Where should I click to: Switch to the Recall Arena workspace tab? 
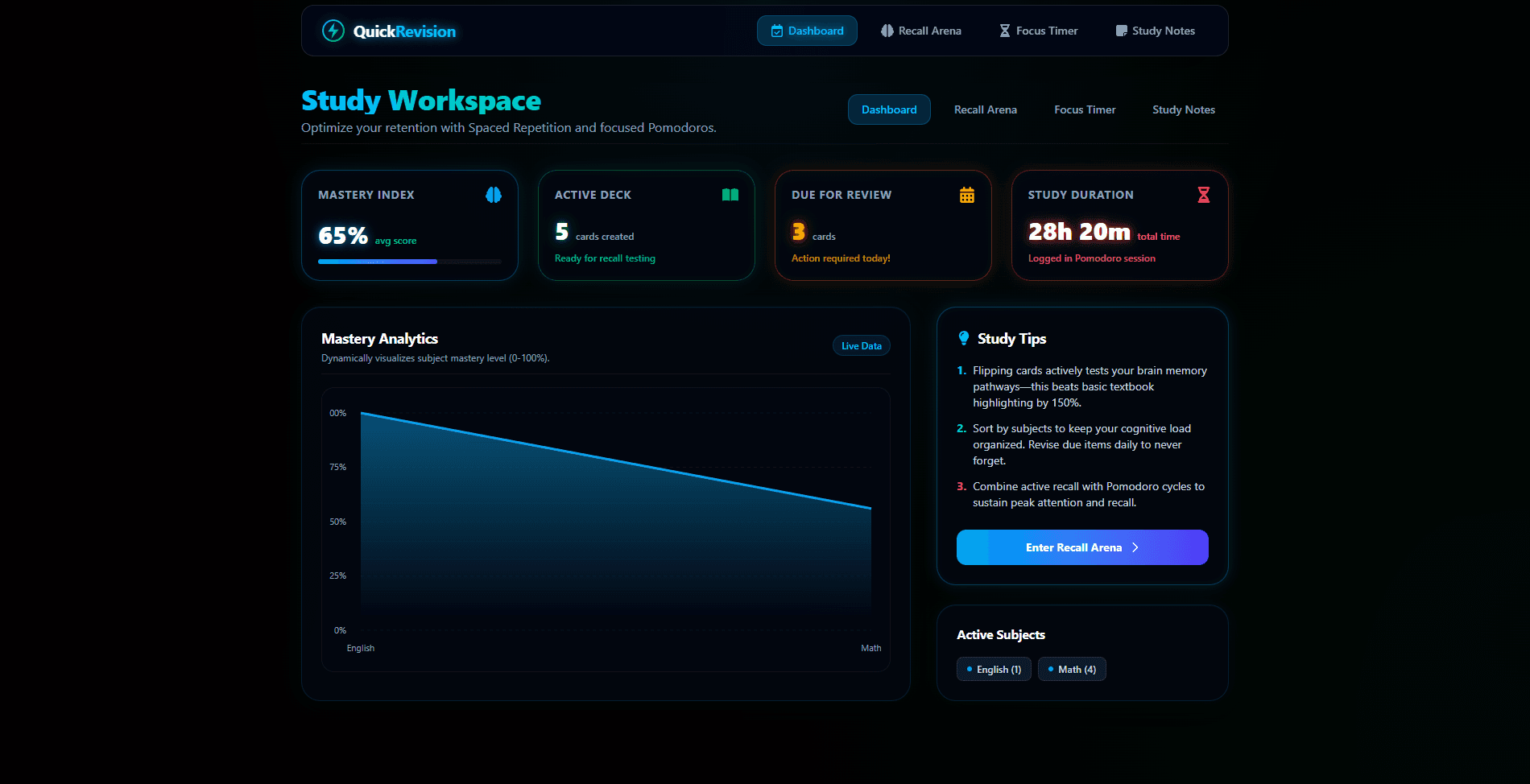coord(986,109)
